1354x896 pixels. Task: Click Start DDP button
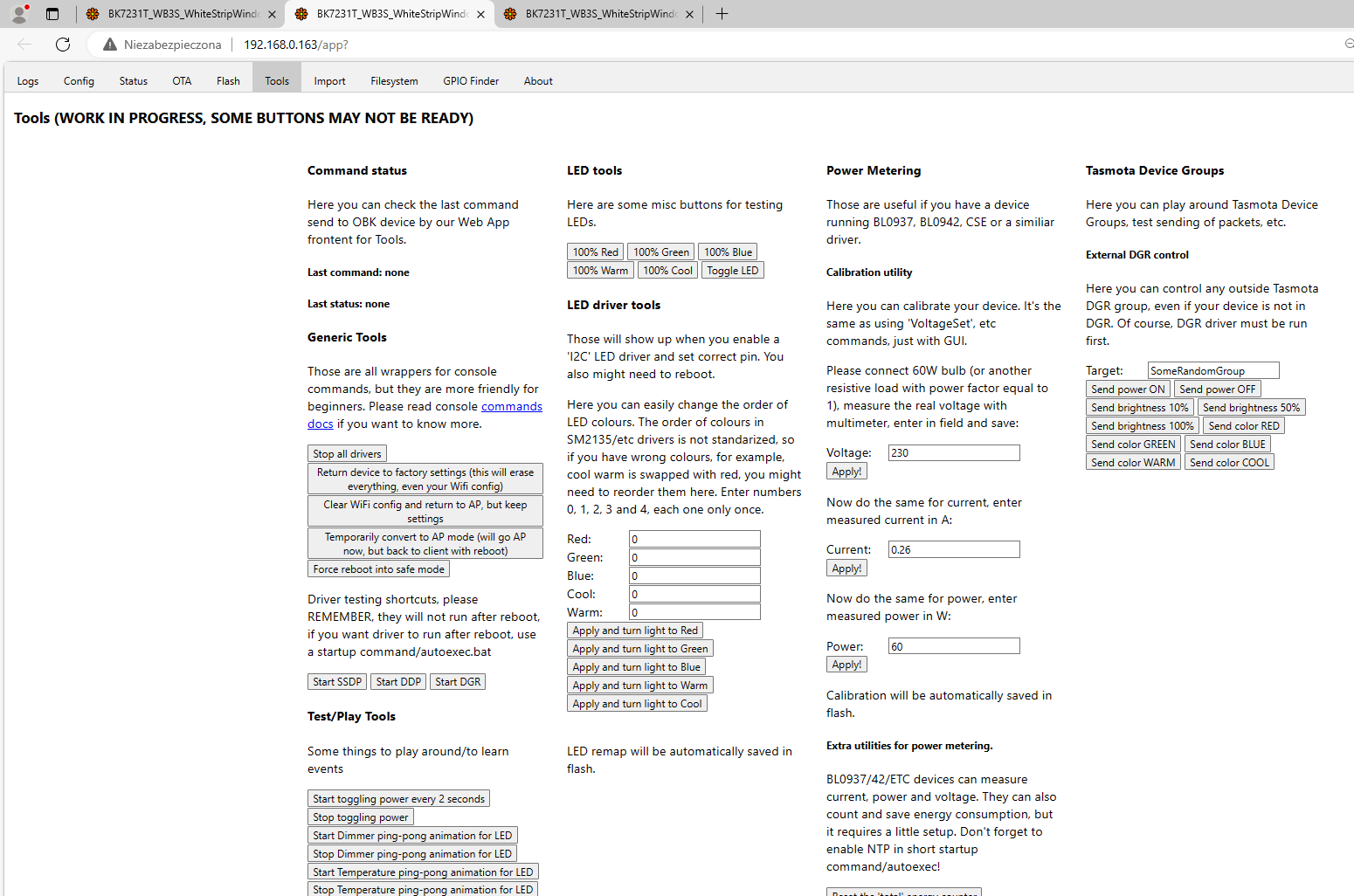(398, 682)
